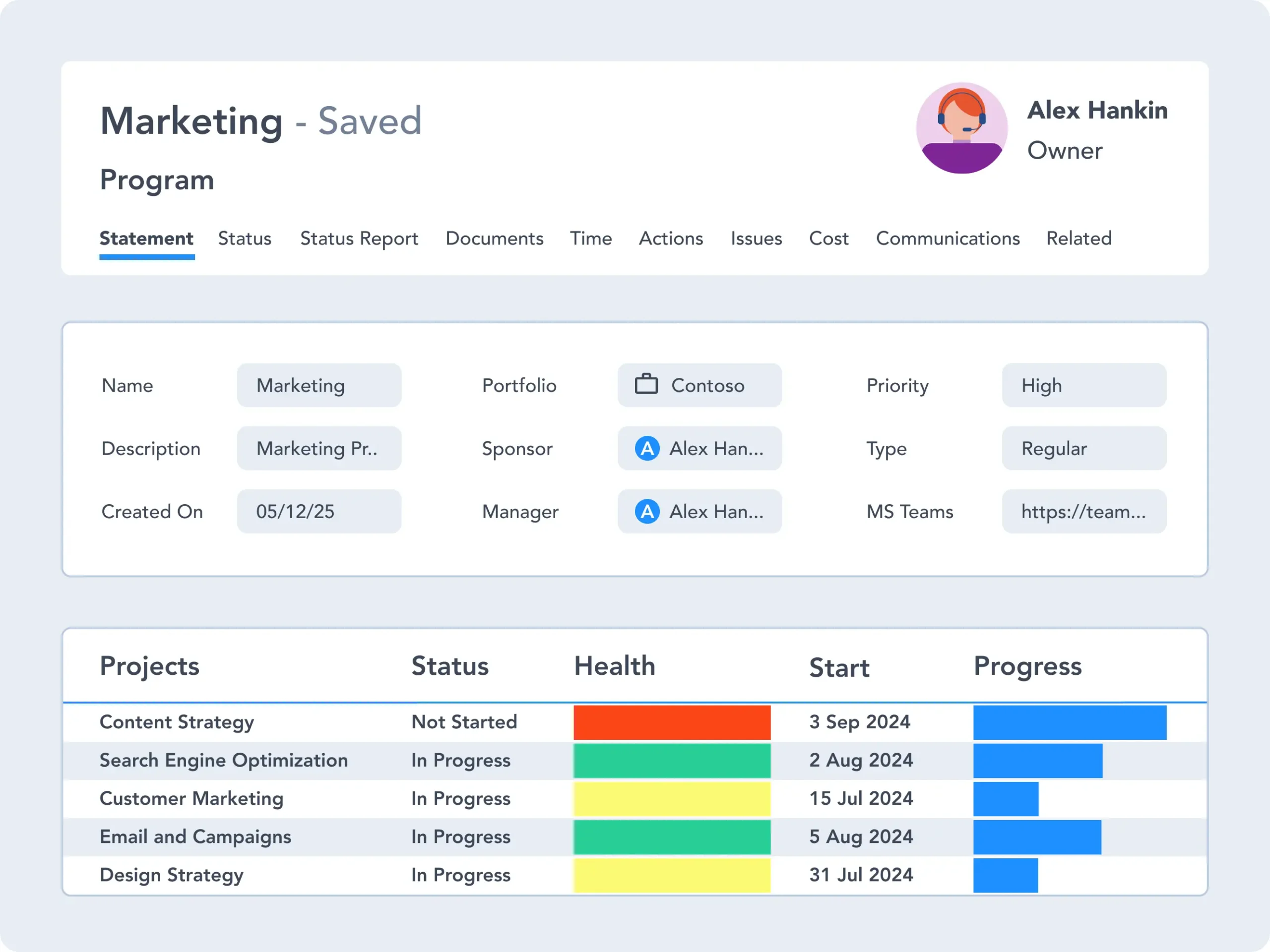The image size is (1270, 952).
Task: Click the Manager's blue A avatar icon
Action: click(x=647, y=511)
